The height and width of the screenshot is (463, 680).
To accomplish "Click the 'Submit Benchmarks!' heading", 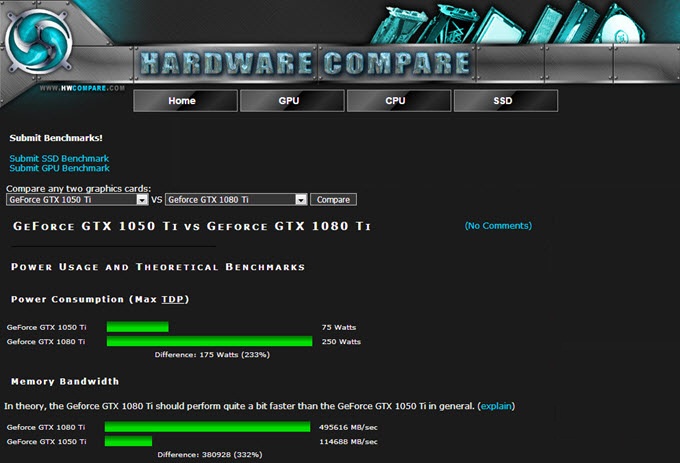I will (56, 138).
